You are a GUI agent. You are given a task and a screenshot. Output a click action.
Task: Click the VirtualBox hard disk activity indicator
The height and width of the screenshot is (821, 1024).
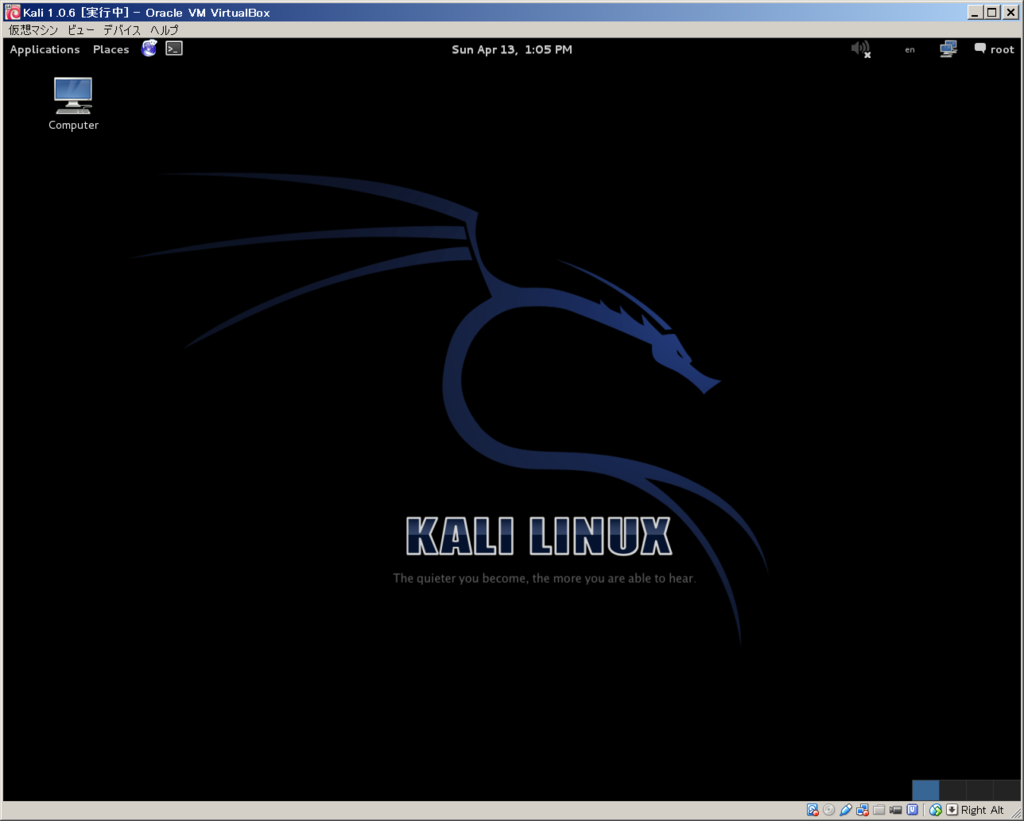click(x=812, y=810)
